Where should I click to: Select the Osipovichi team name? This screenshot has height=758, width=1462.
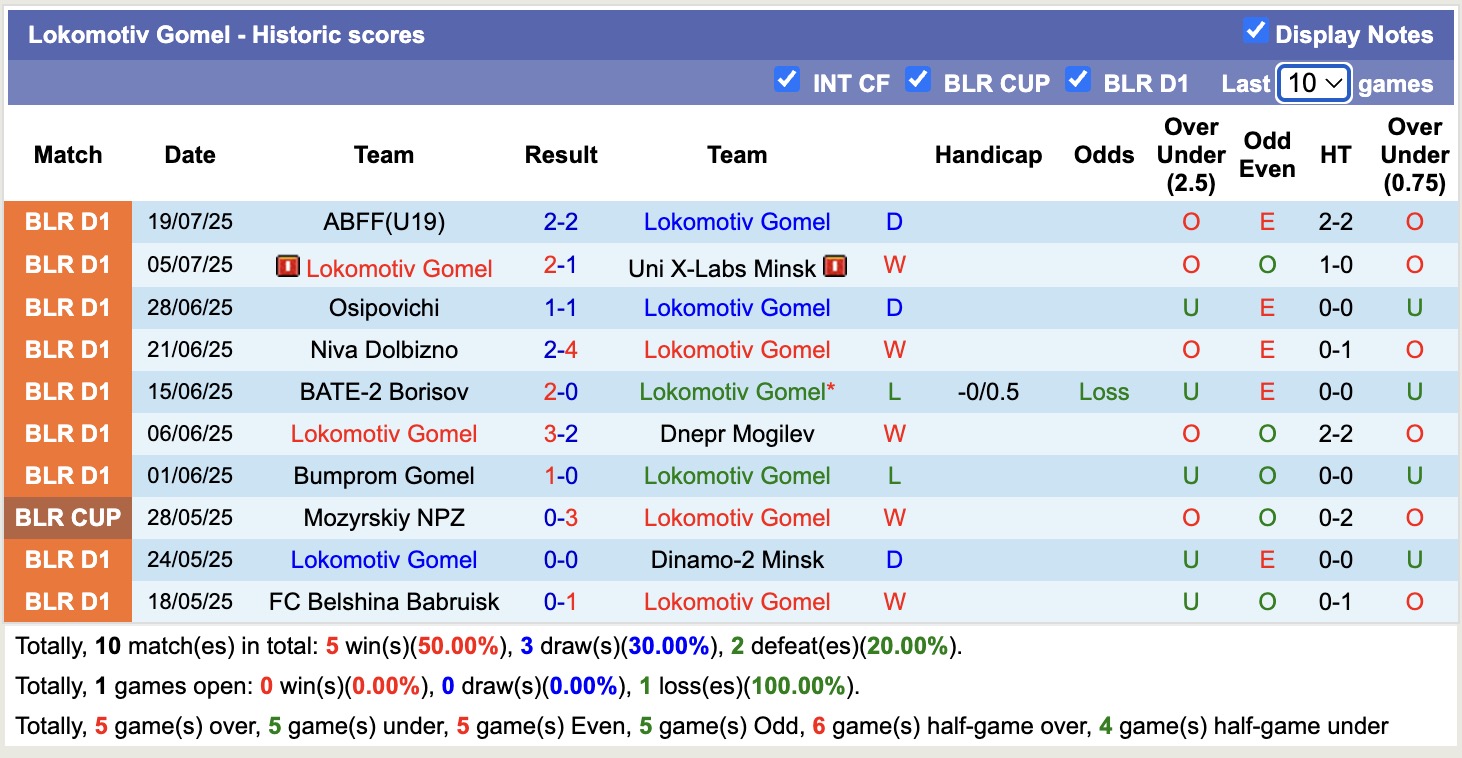pos(384,308)
